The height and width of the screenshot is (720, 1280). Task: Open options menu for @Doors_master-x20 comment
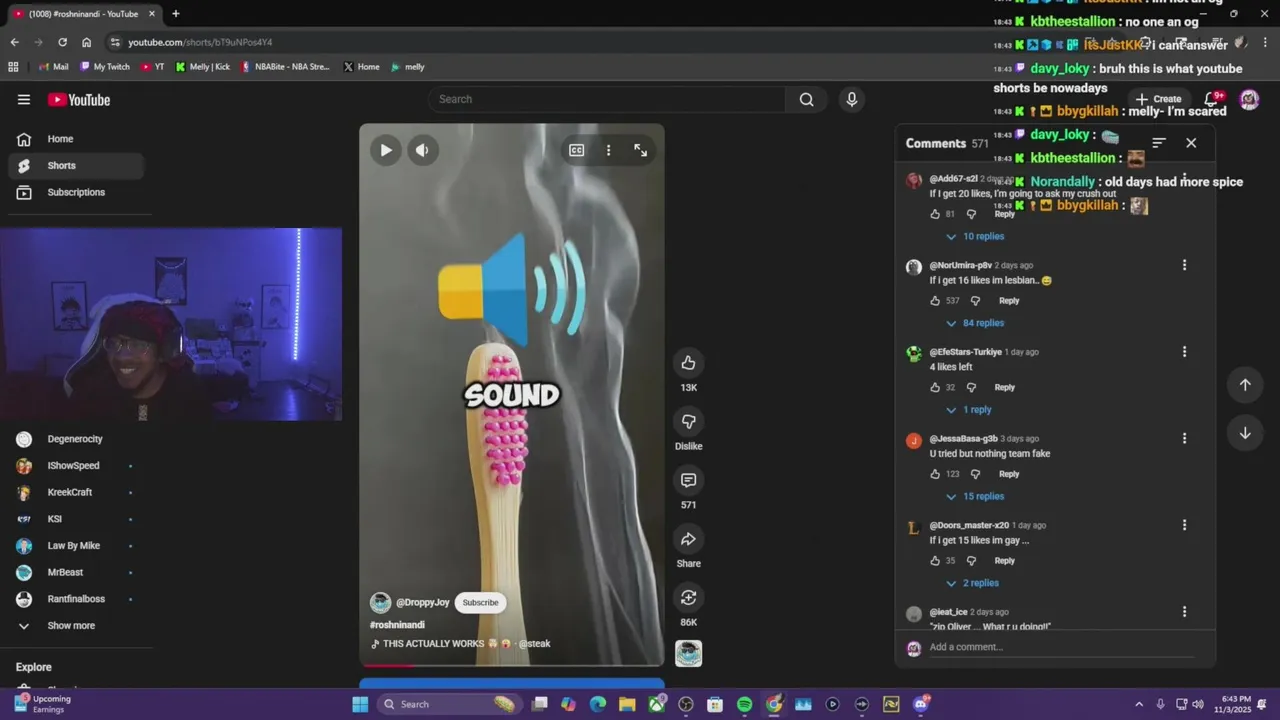[x=1184, y=525]
